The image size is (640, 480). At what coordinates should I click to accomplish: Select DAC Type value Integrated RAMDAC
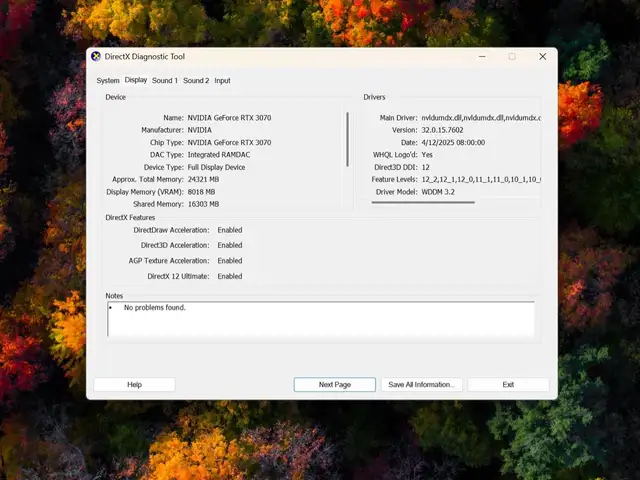[x=219, y=155]
